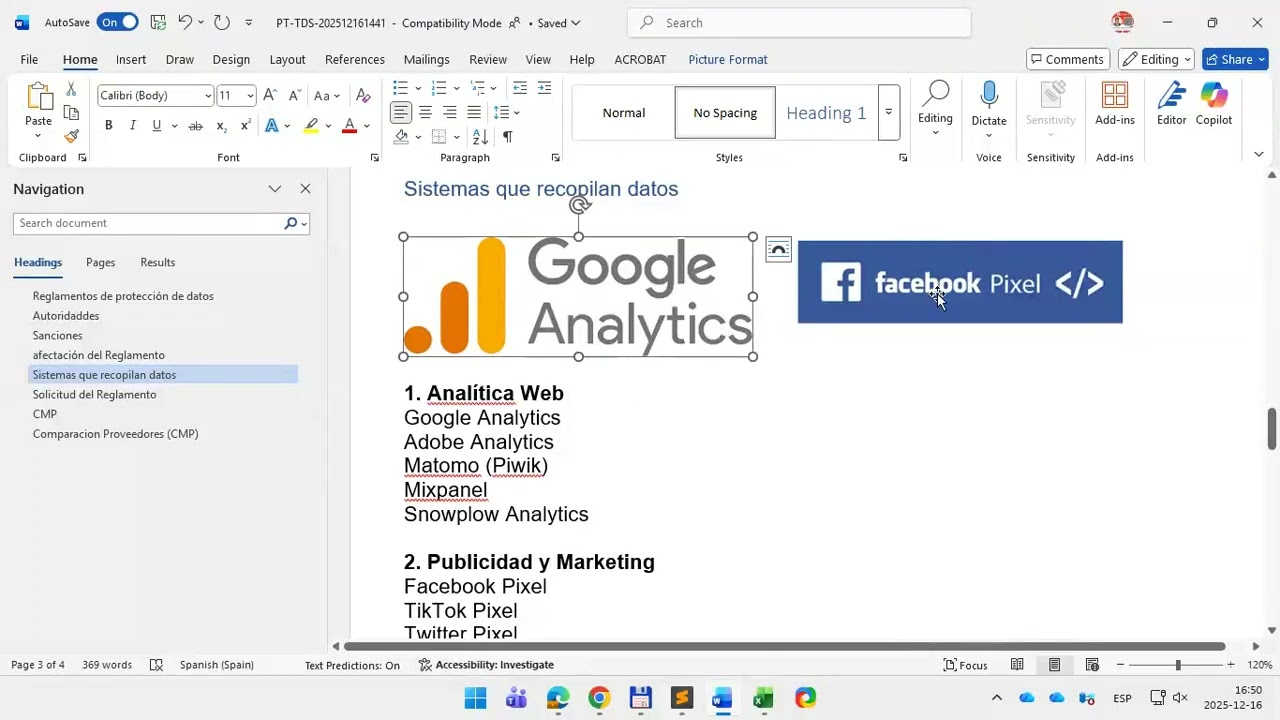1280x720 pixels.
Task: Switch to the Insert tab
Action: pyautogui.click(x=131, y=59)
